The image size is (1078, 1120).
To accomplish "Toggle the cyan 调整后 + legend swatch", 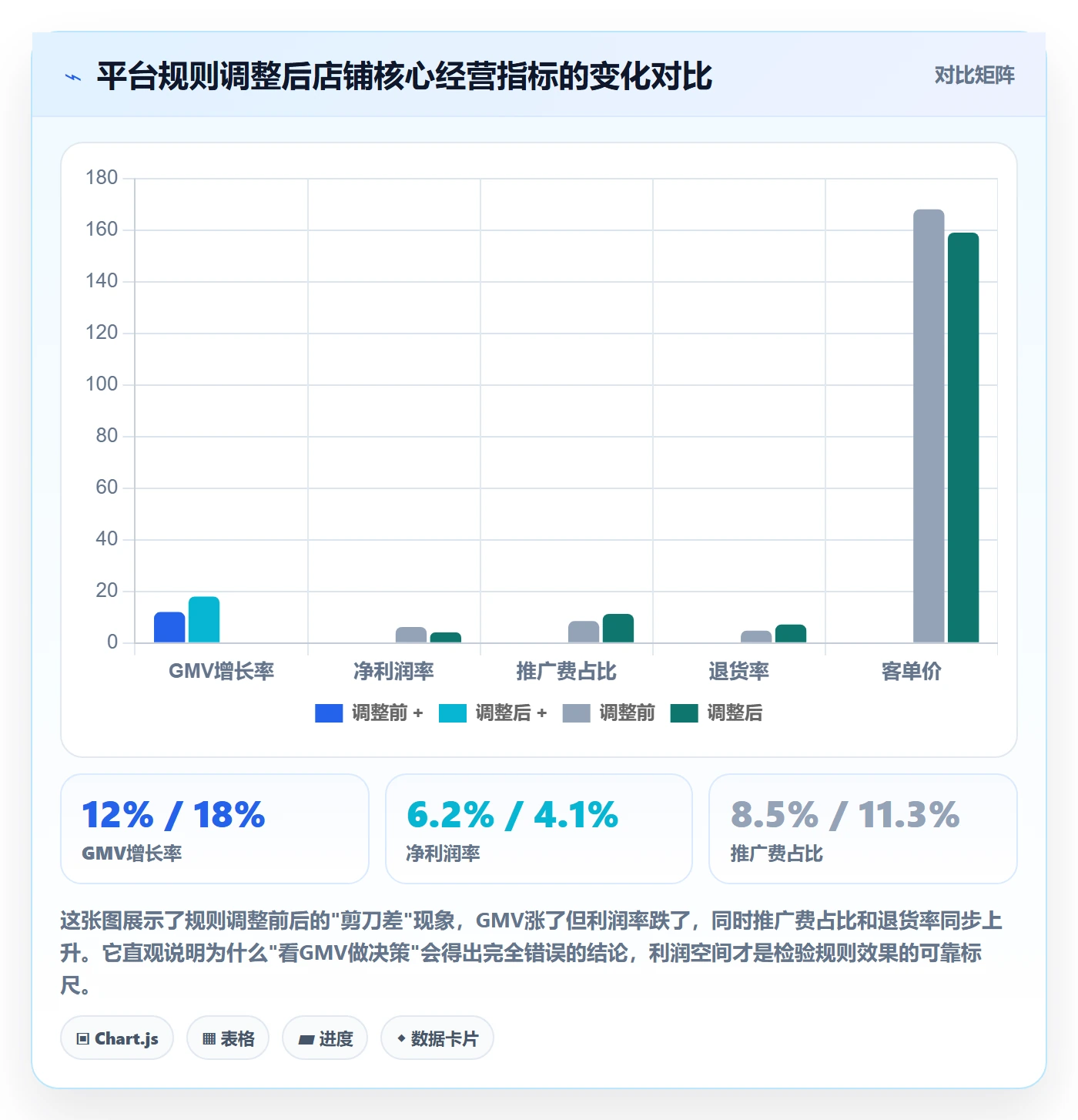I will [x=453, y=713].
